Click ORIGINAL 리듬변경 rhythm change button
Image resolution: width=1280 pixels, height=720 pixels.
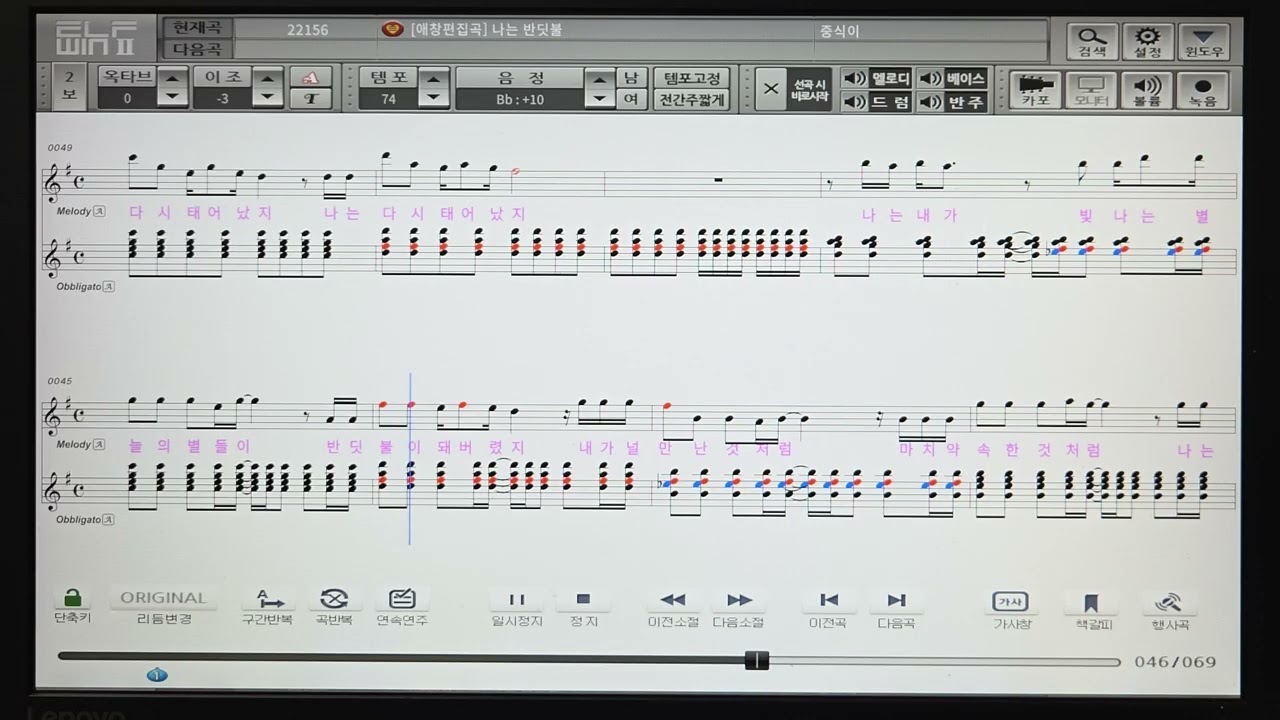pyautogui.click(x=163, y=606)
